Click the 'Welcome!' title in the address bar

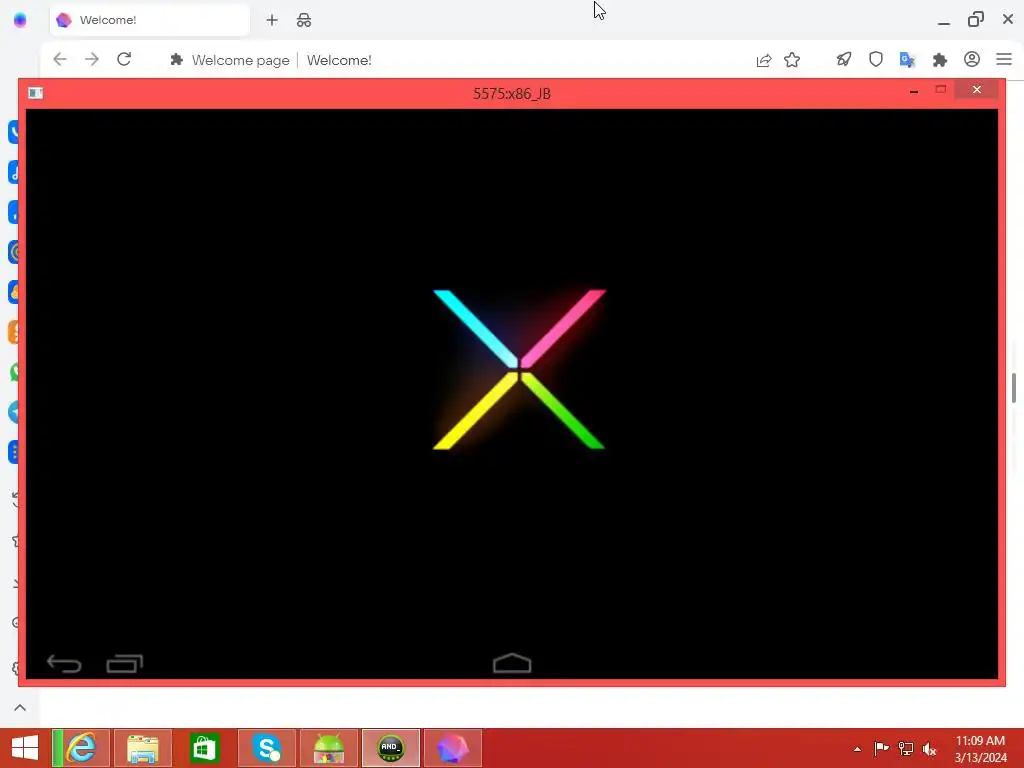[339, 60]
